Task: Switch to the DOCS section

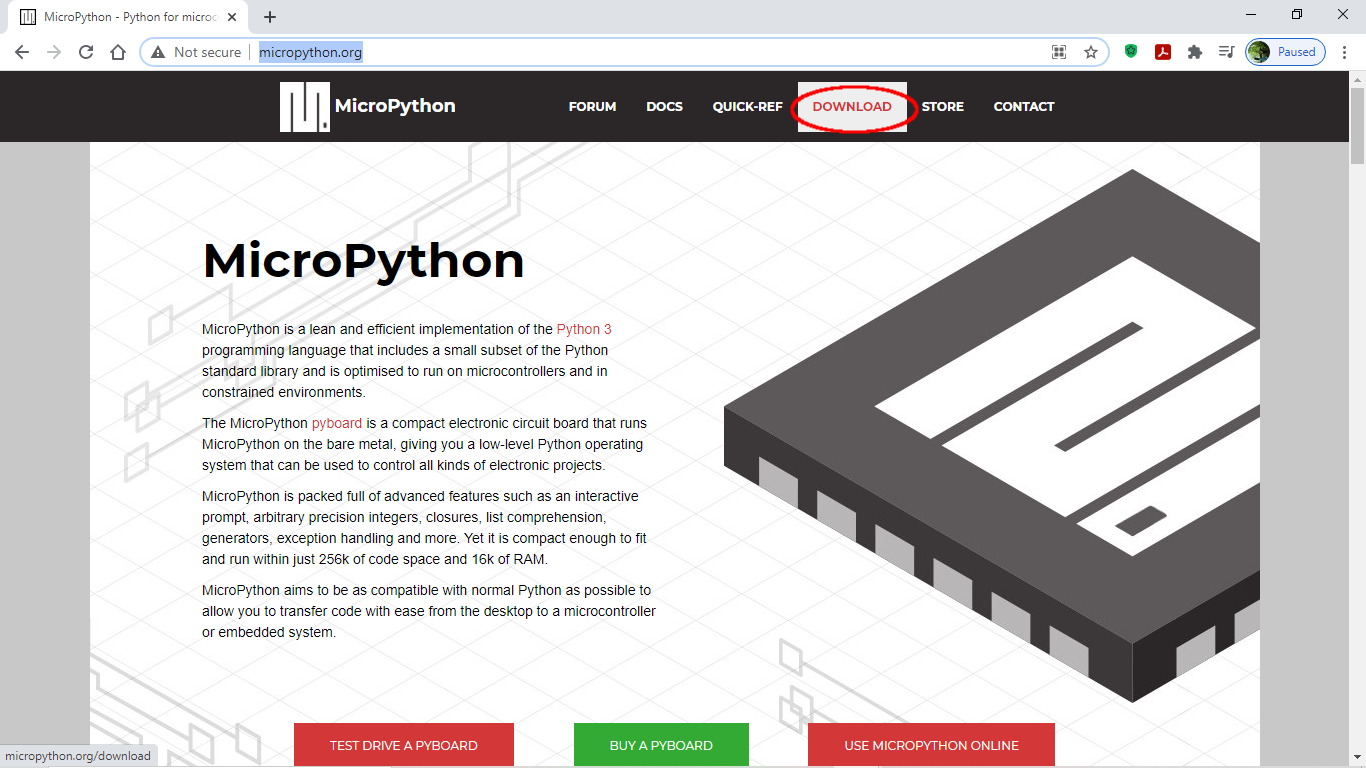Action: (664, 106)
